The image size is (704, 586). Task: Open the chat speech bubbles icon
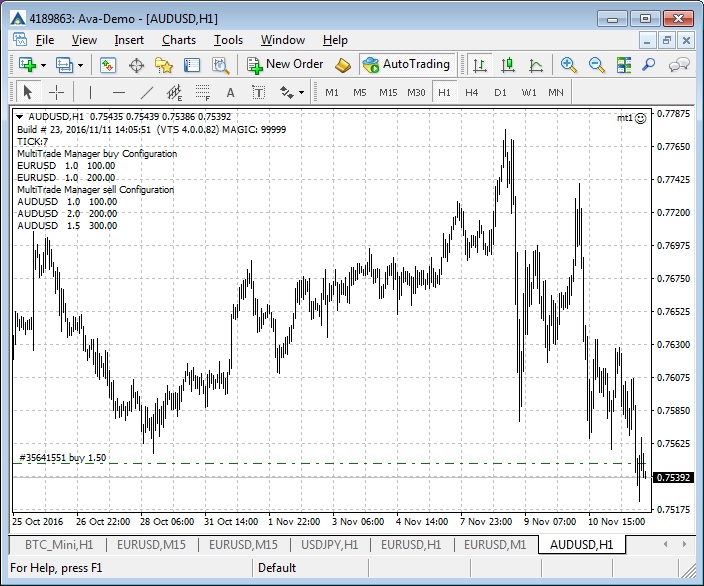[679, 65]
